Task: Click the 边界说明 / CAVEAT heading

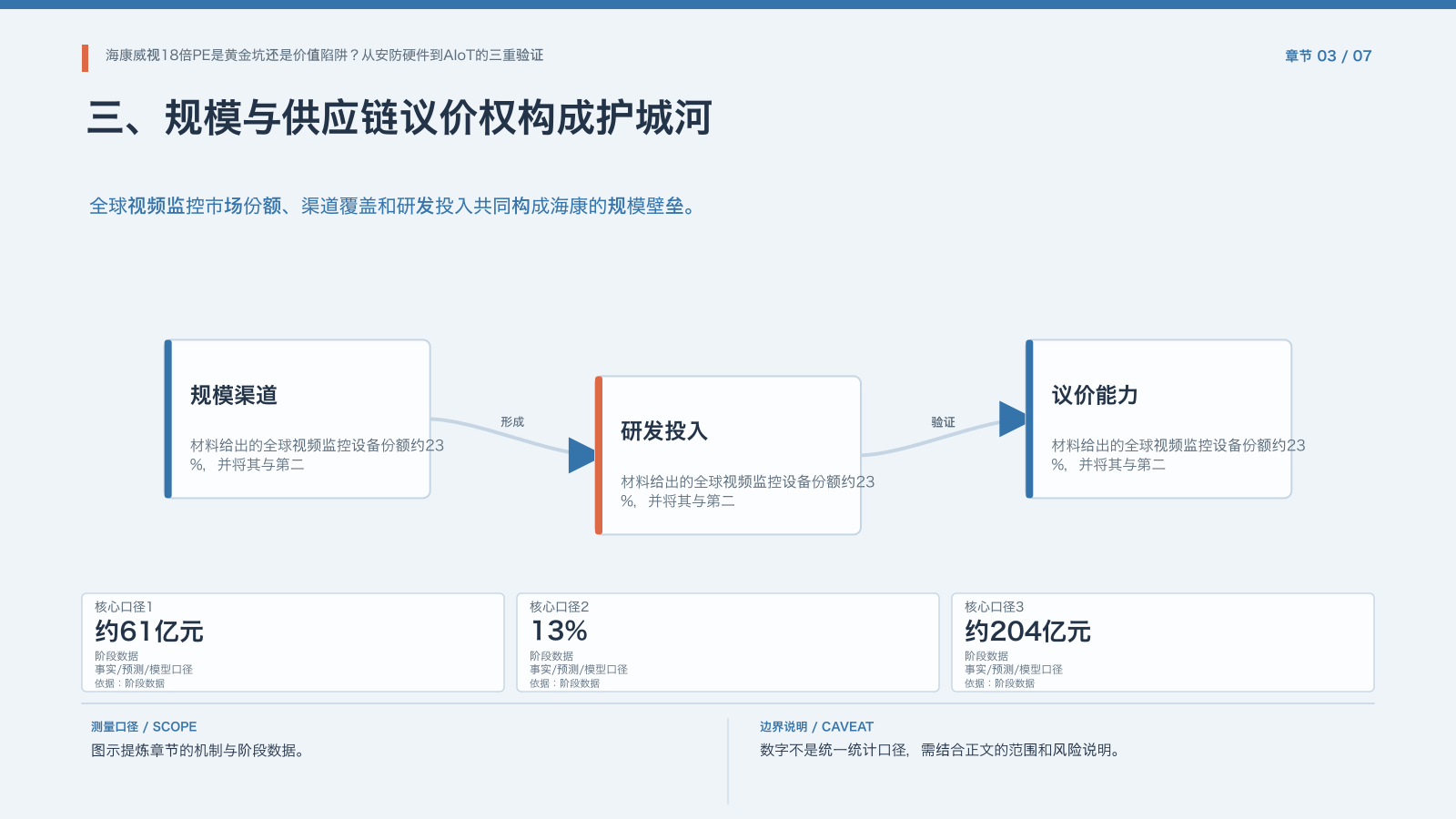Action: (x=816, y=727)
